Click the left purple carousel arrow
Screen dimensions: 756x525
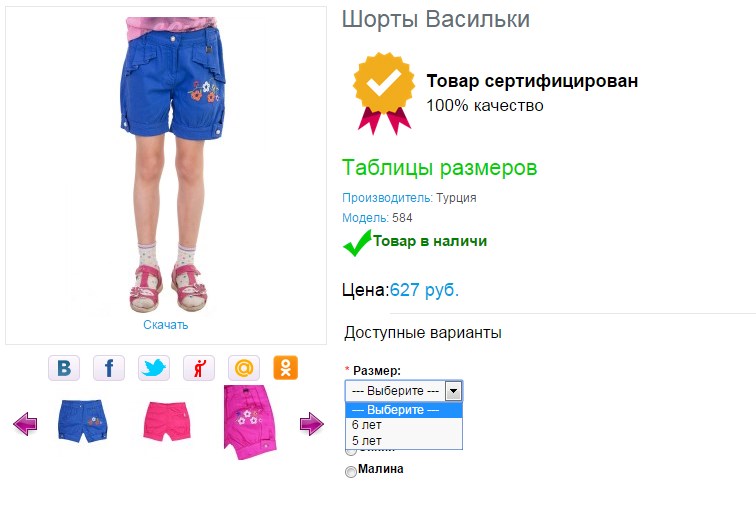pos(25,424)
